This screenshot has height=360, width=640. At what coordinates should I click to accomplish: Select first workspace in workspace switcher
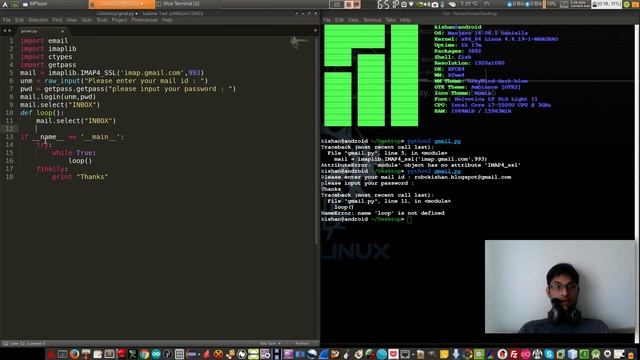337,4
